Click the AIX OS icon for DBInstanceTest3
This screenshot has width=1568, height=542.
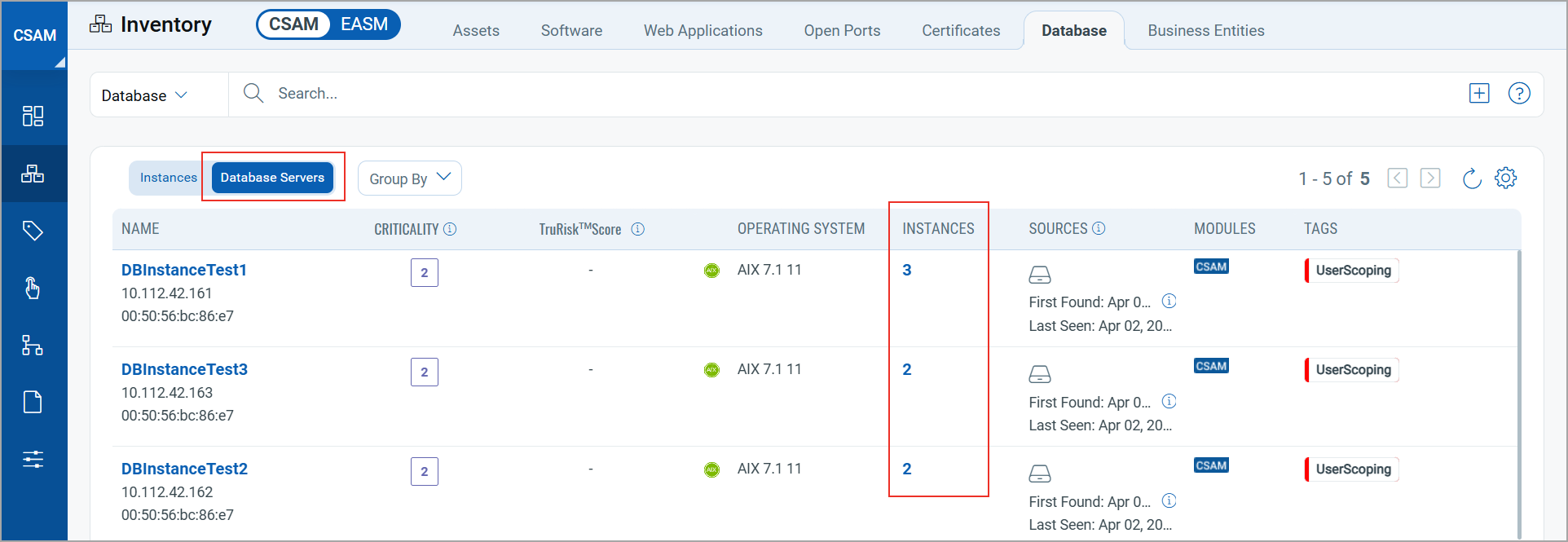click(x=711, y=370)
